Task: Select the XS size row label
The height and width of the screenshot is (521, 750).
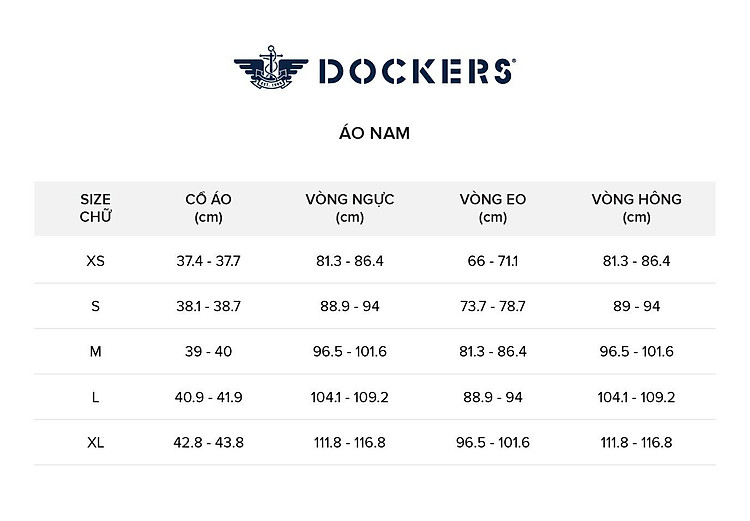Action: (95, 261)
